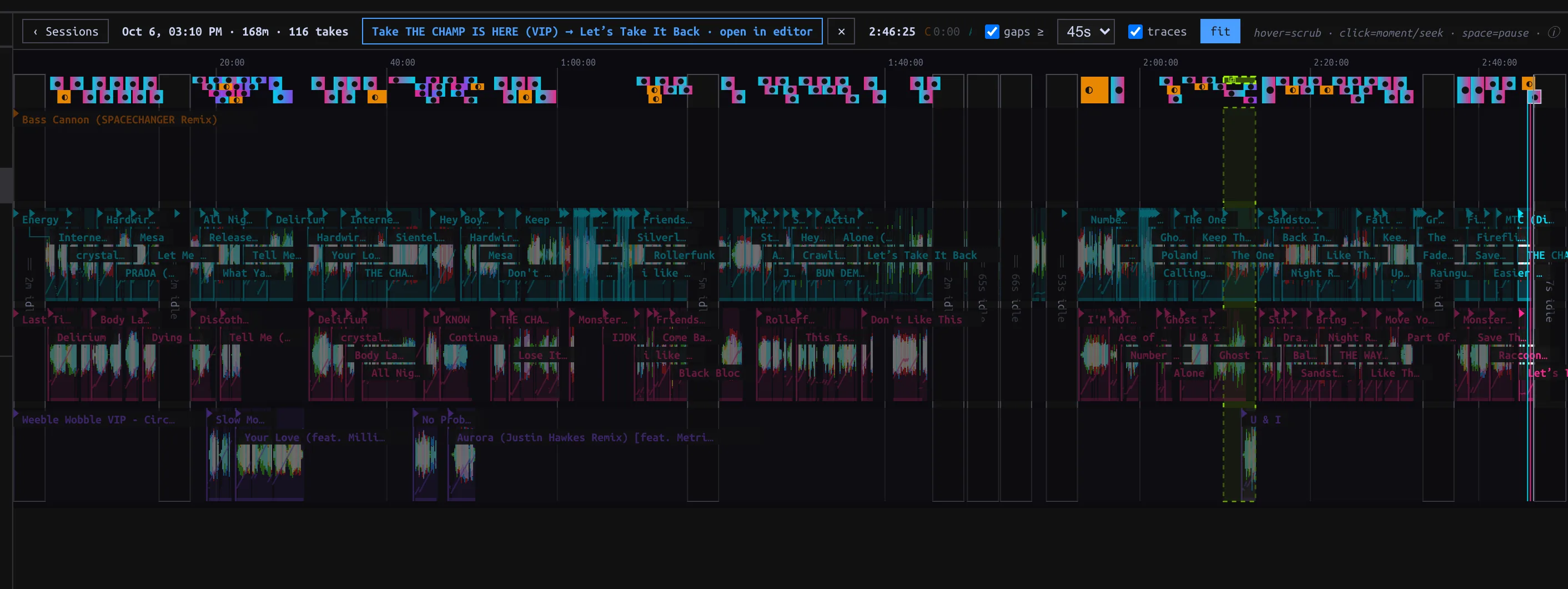Click the pink play marker before Last Ti…
Image resolution: width=1568 pixels, height=589 pixels.
(17, 314)
